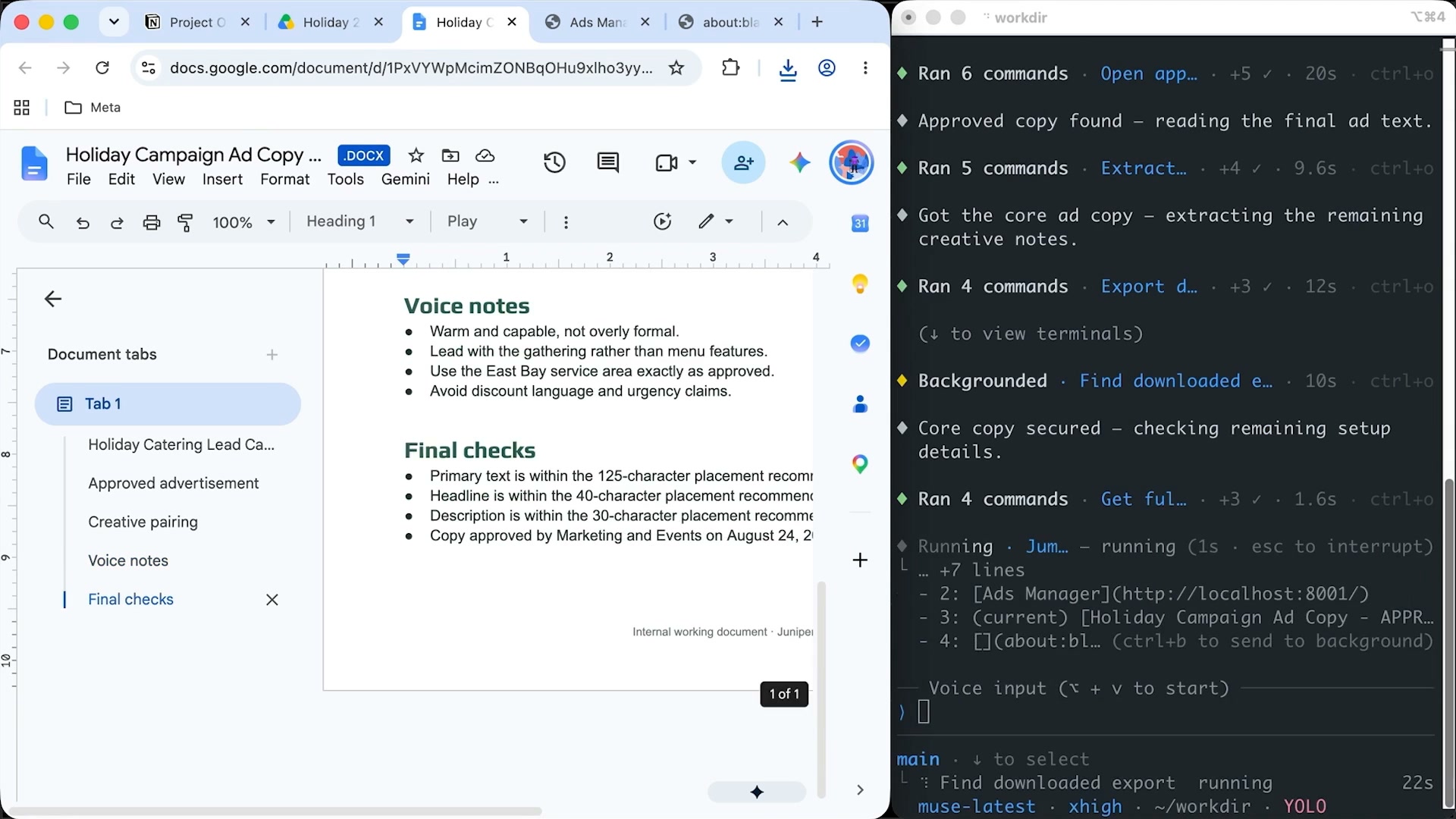Star the Holiday Campaign Ad Copy document

tap(416, 155)
